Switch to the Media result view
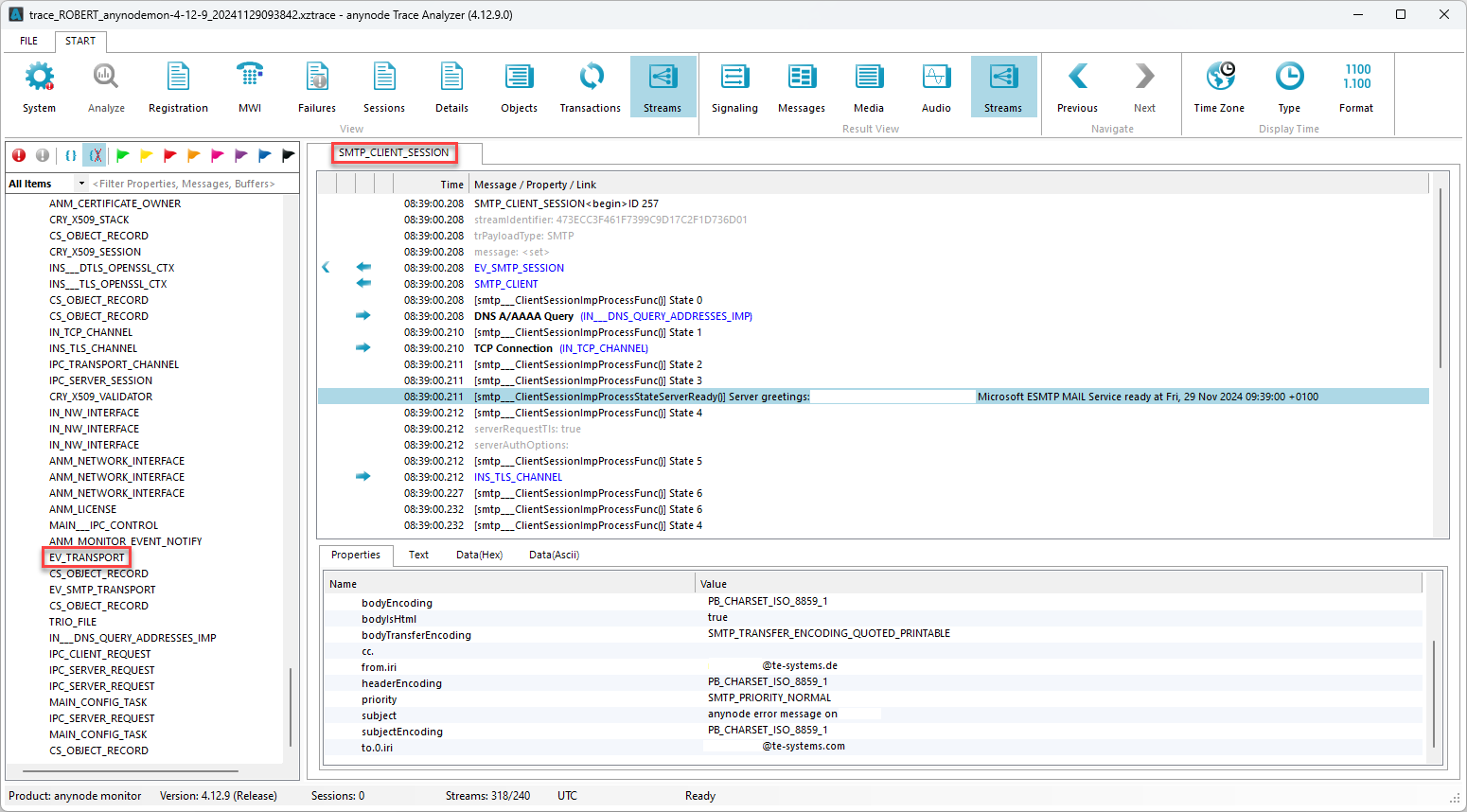The width and height of the screenshot is (1467, 812). (868, 85)
